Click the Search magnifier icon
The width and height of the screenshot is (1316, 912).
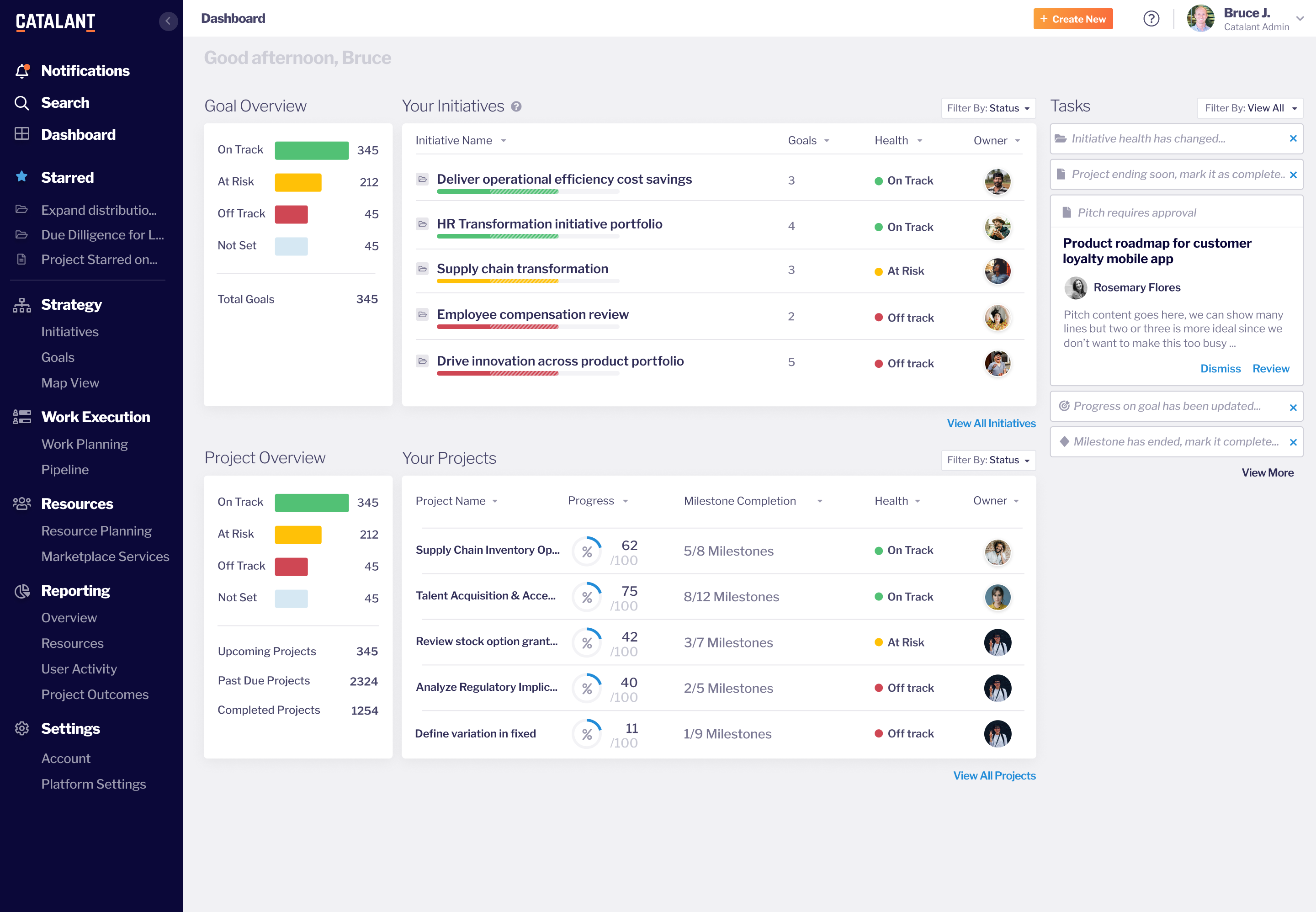click(x=22, y=103)
